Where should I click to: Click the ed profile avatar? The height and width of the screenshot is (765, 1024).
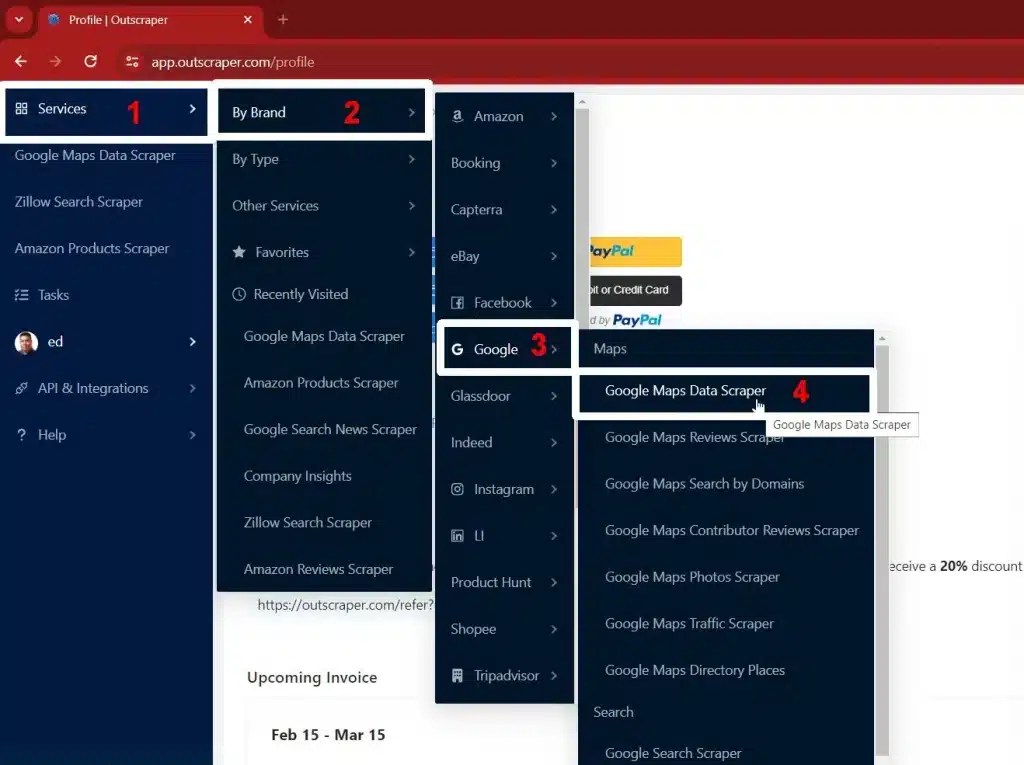26,342
